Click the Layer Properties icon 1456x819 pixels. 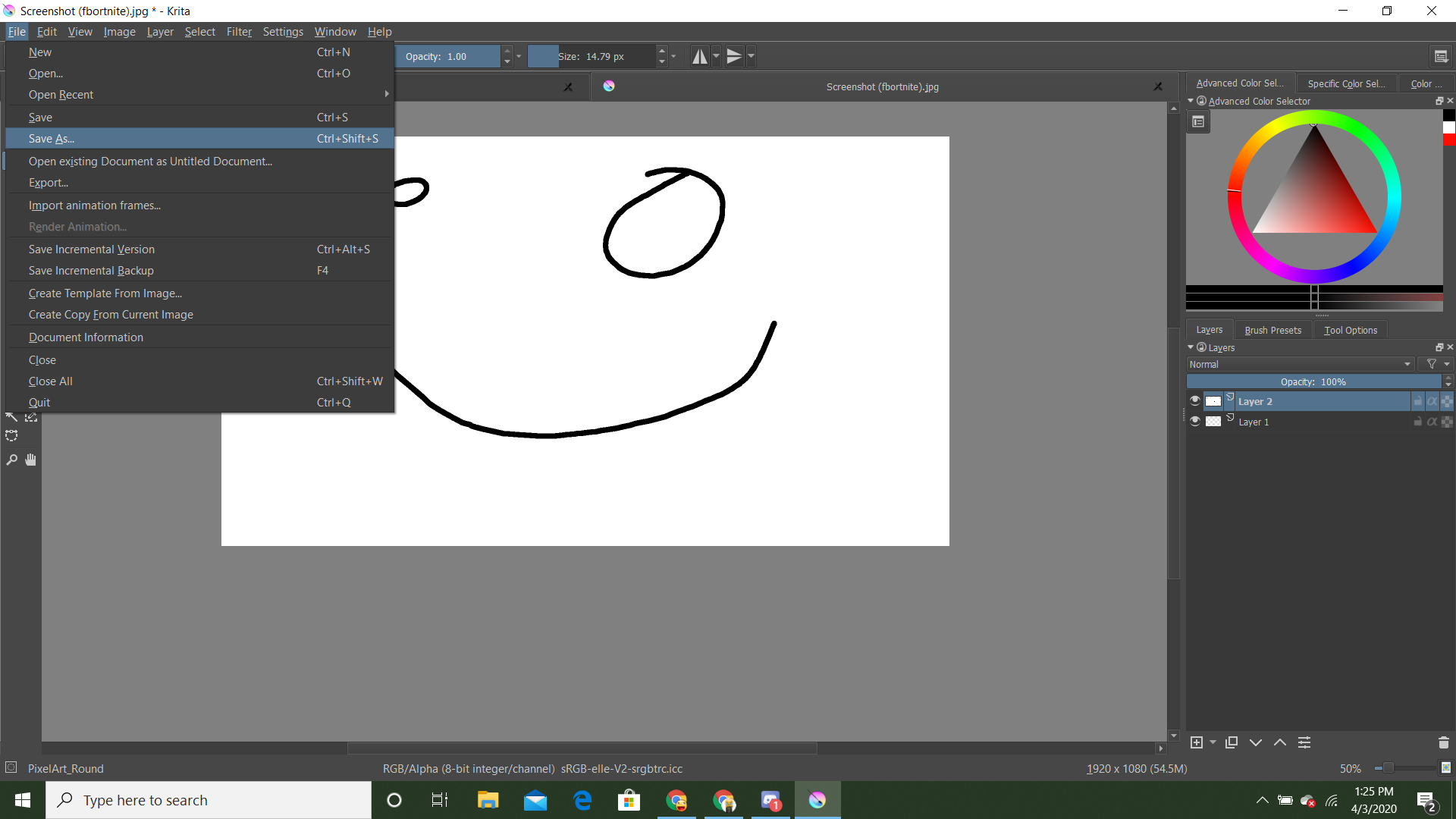click(1304, 742)
